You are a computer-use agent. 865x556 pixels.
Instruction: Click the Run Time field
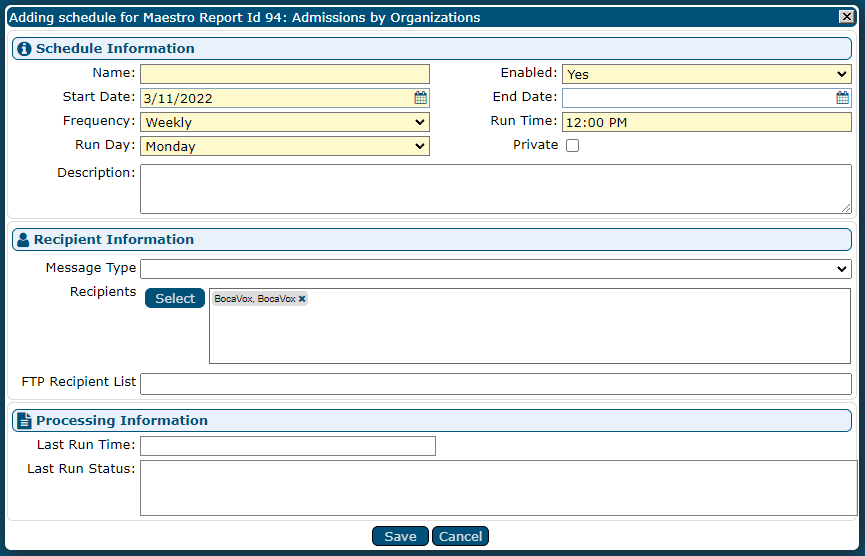[x=706, y=122]
